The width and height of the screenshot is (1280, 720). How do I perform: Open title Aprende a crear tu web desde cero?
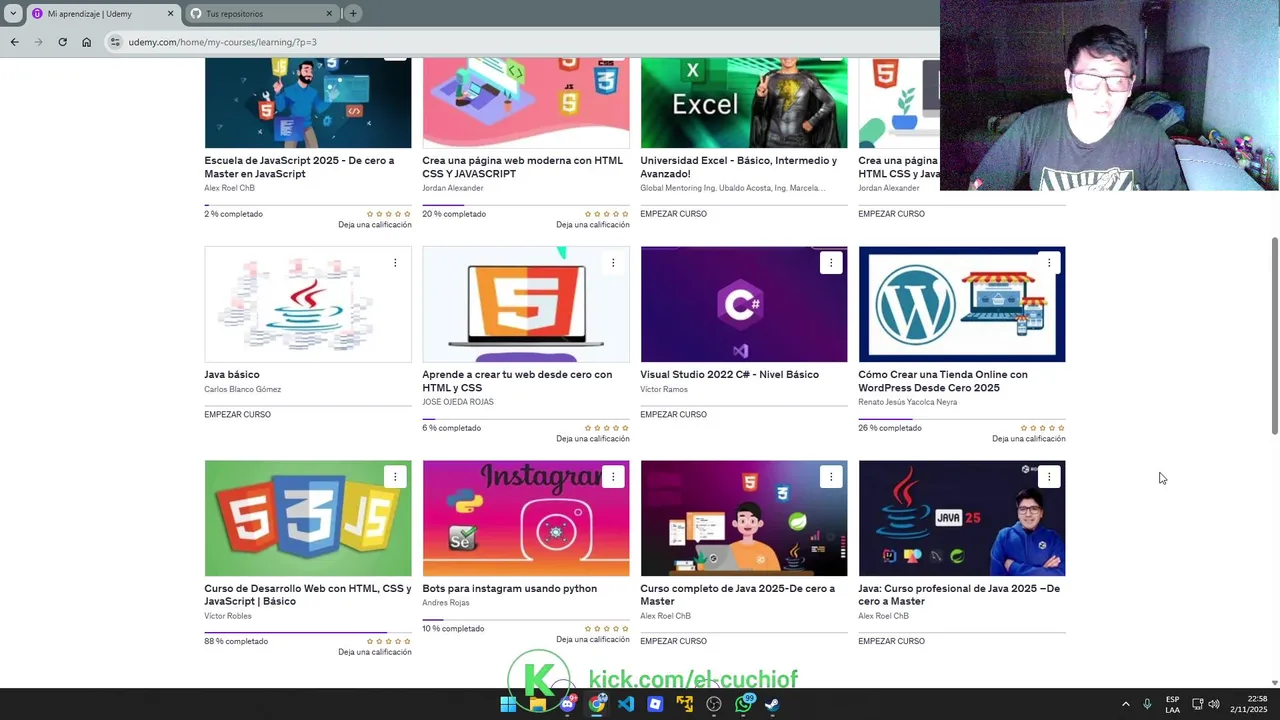click(517, 381)
